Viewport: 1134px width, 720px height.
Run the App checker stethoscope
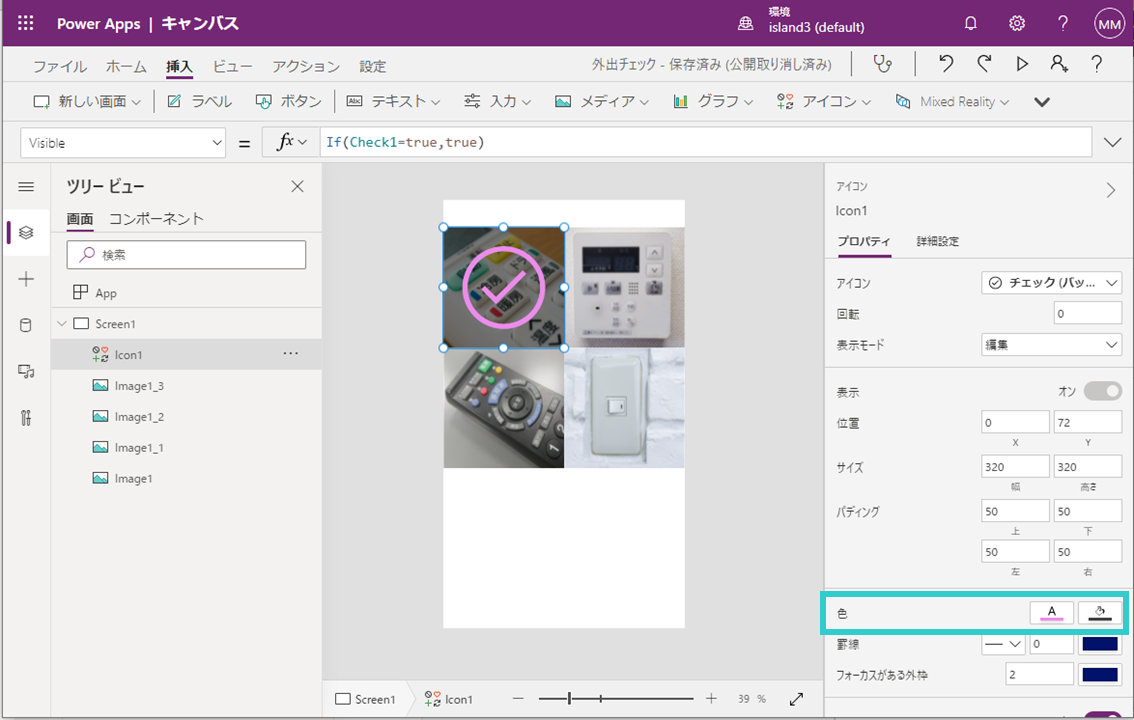coord(882,64)
